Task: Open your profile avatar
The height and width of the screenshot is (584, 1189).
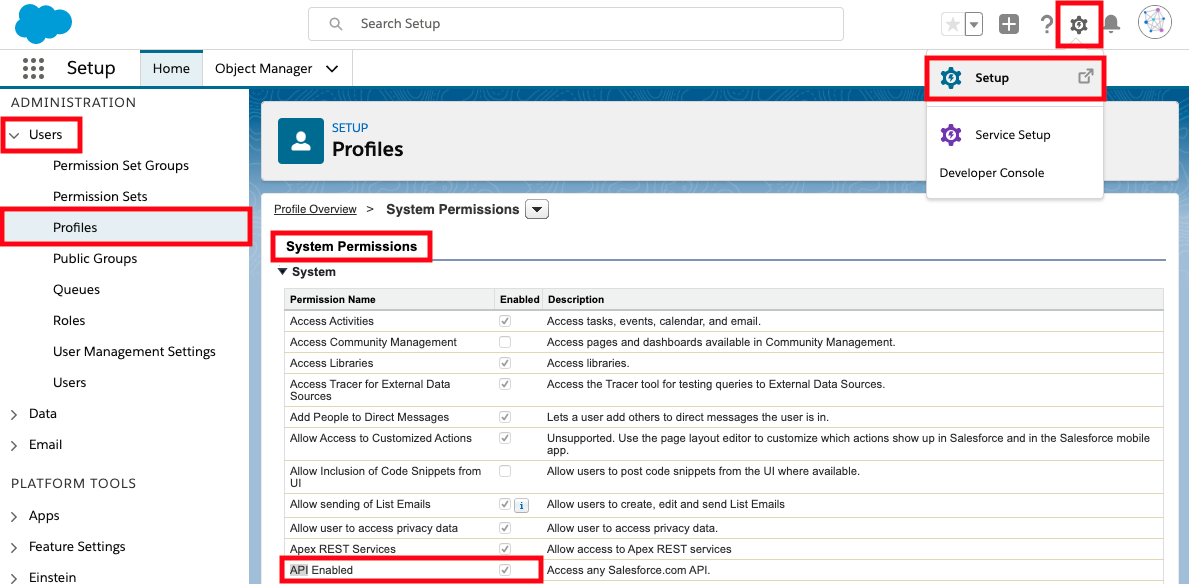Action: click(1154, 21)
